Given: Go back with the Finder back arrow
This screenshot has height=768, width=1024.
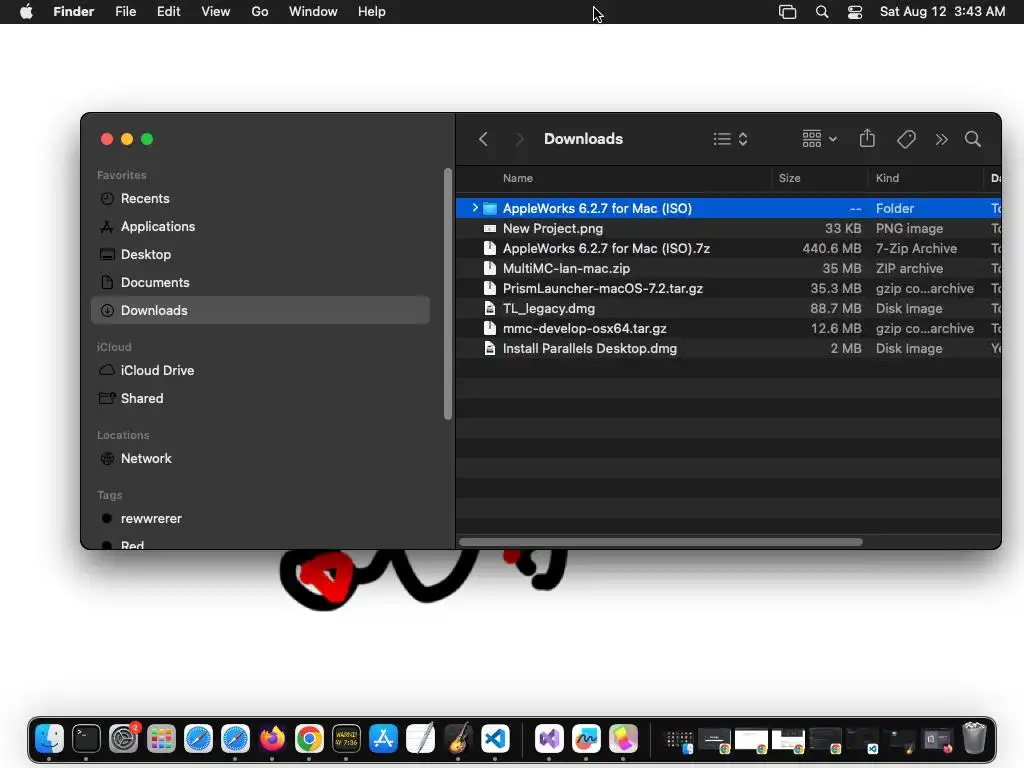Looking at the screenshot, I should [x=483, y=139].
